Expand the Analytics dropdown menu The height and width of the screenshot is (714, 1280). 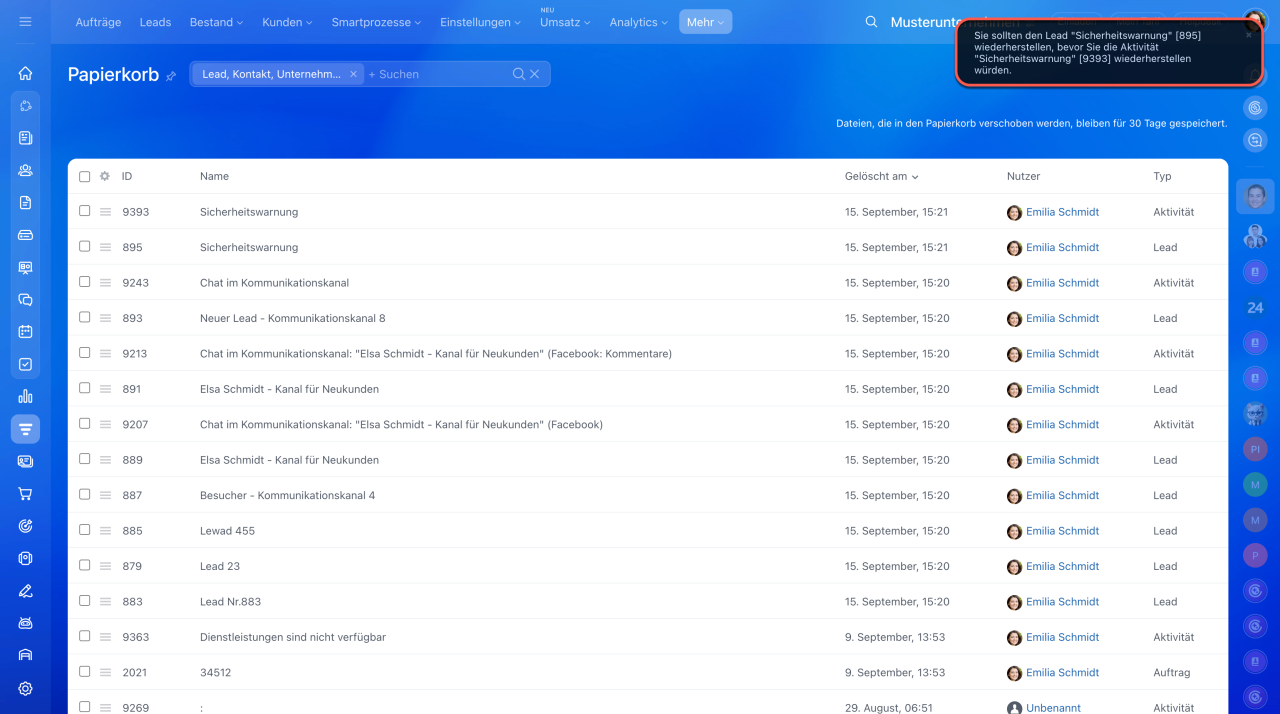click(639, 22)
